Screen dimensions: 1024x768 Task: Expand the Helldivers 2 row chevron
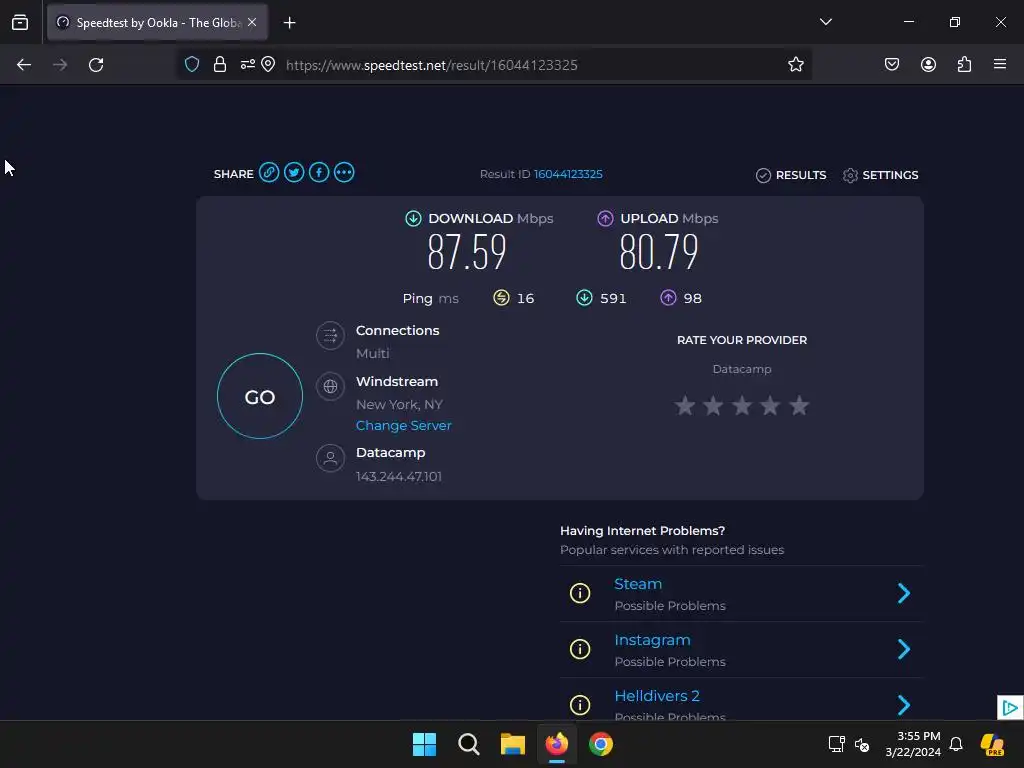904,705
